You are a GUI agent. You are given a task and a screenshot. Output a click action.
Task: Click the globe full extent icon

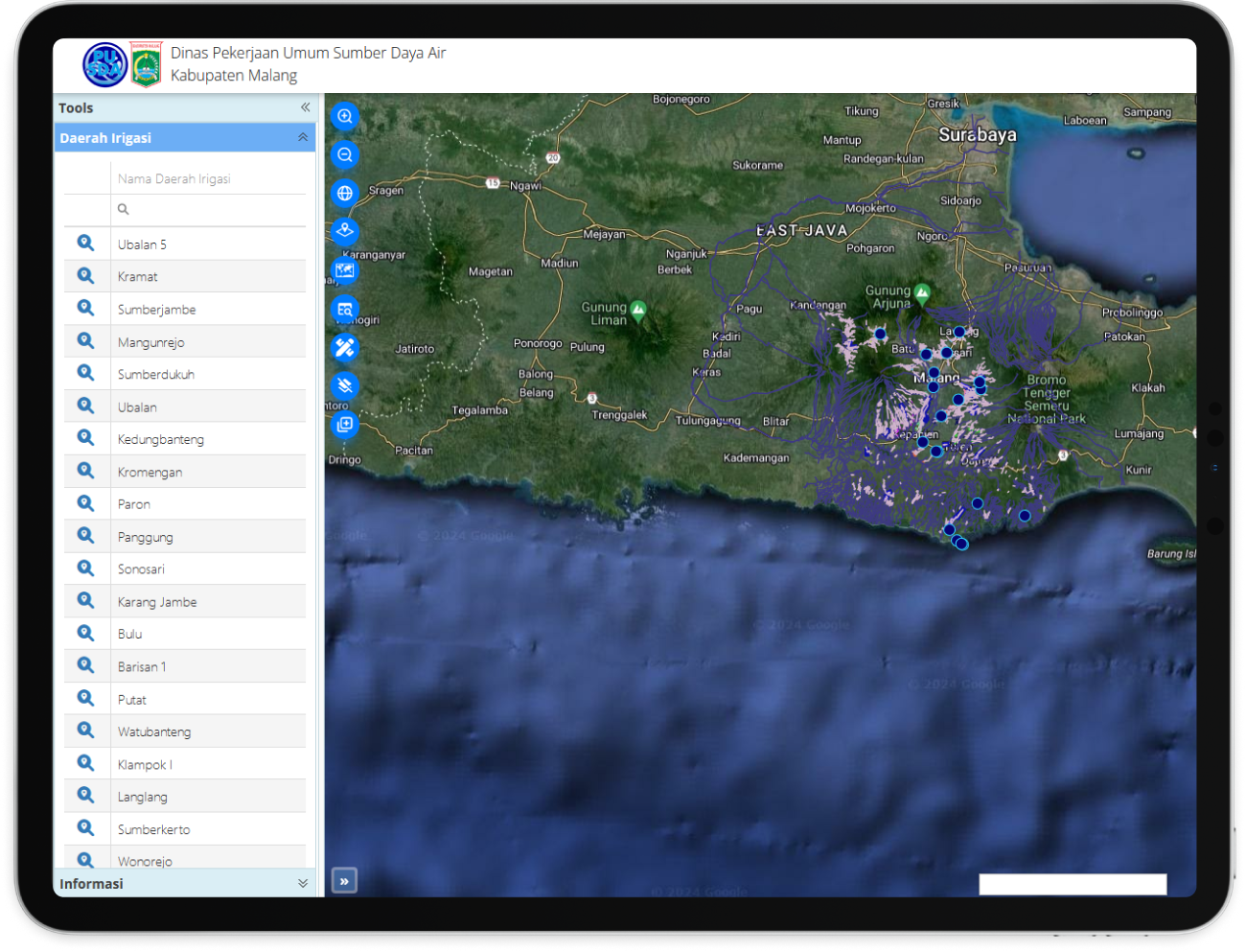pyautogui.click(x=345, y=193)
